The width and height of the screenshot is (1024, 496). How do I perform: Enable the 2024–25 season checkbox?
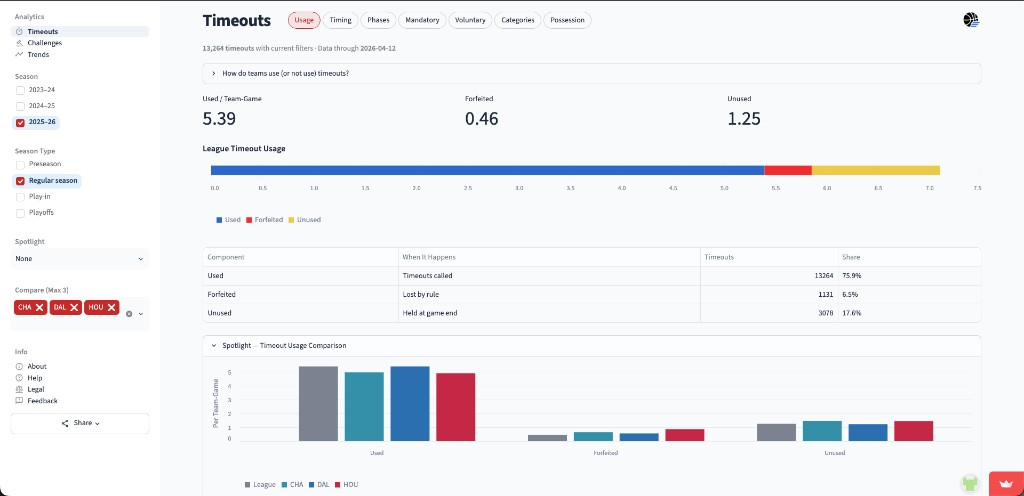[x=20, y=106]
